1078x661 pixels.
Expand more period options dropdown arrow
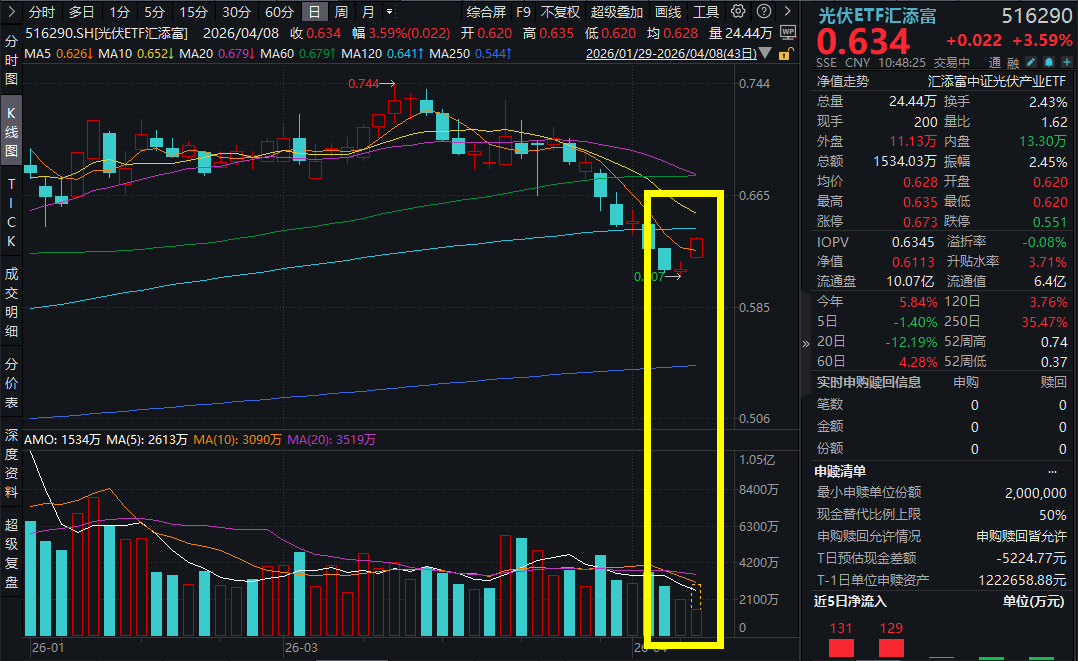point(389,12)
